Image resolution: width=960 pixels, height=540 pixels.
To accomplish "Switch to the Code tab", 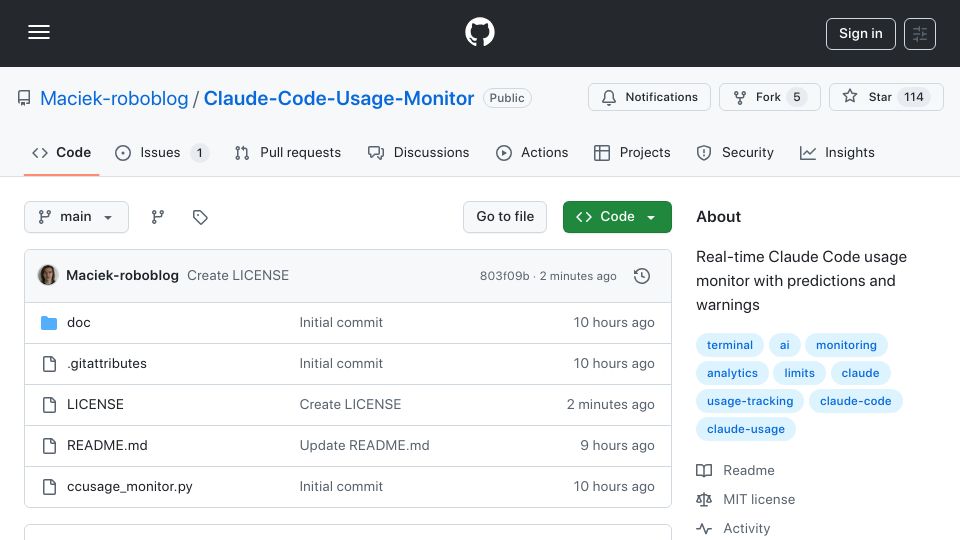I will tap(61, 152).
